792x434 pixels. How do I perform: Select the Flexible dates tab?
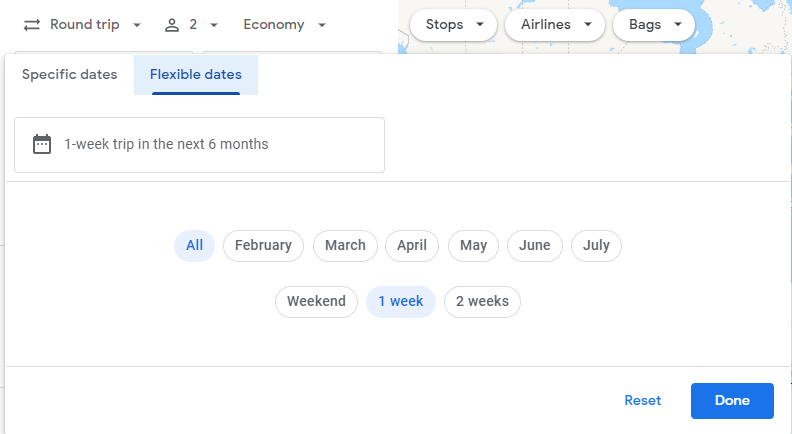tap(196, 75)
